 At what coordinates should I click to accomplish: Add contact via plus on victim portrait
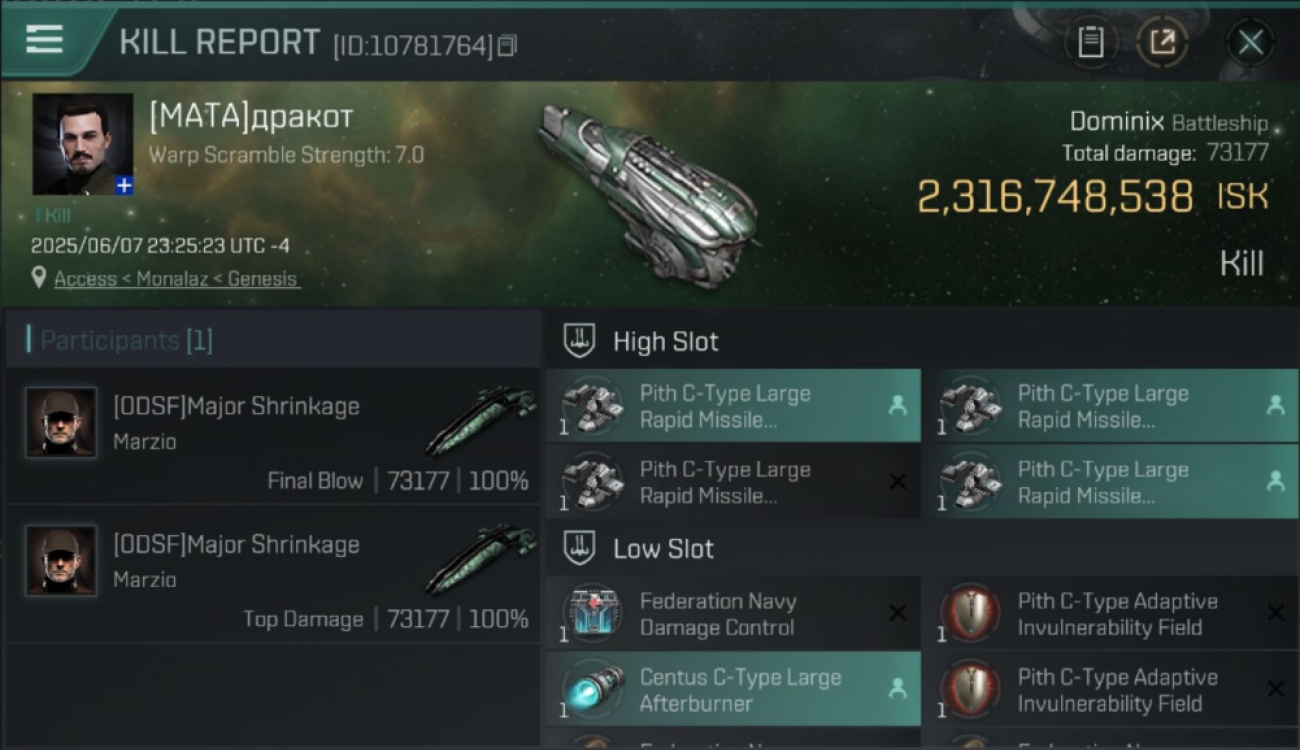[123, 185]
